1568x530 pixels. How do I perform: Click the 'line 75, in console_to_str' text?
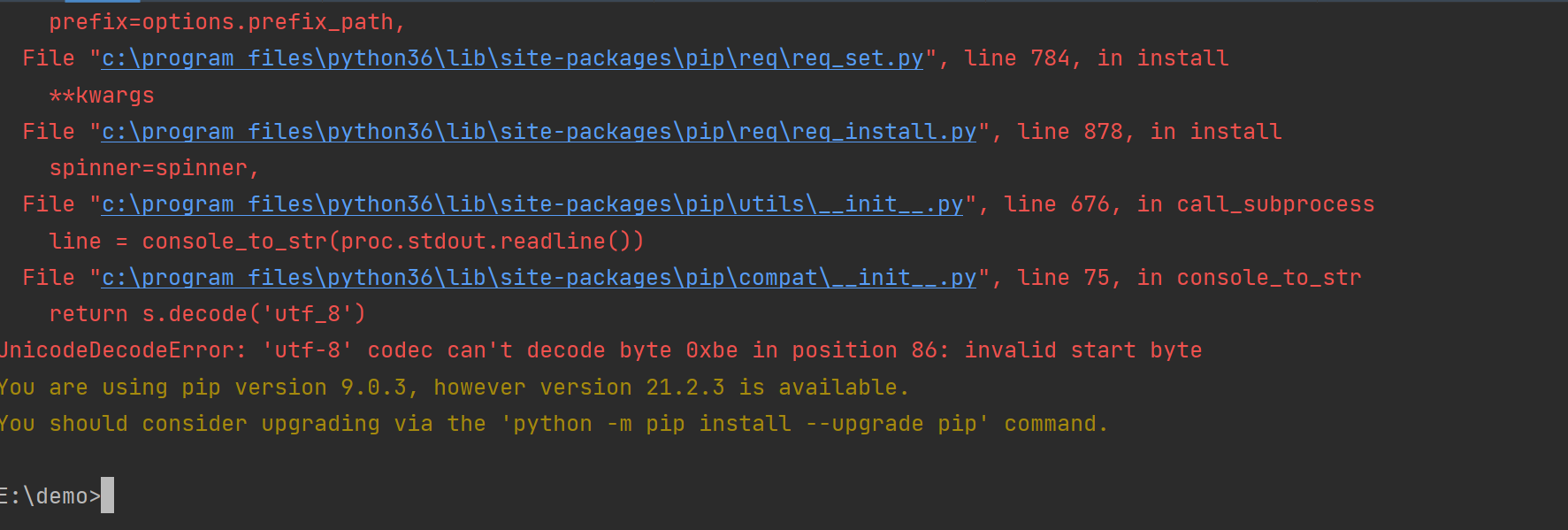(1189, 278)
